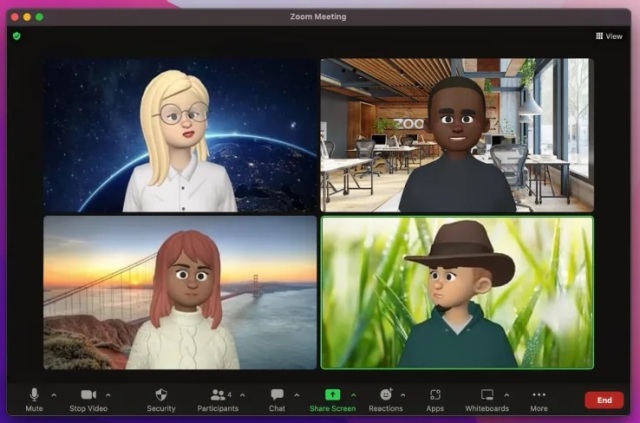The image size is (640, 423).
Task: Click the red End meeting button
Action: (x=603, y=400)
